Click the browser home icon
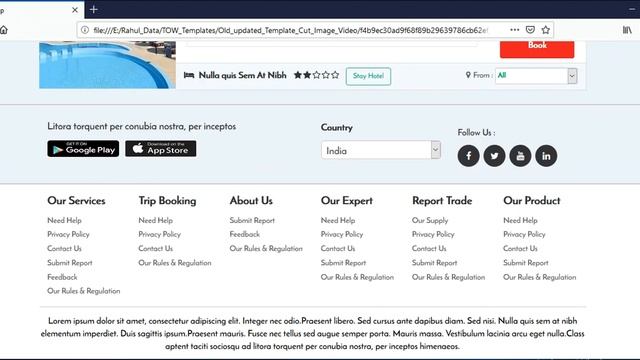The height and width of the screenshot is (360, 640). (x=4, y=30)
